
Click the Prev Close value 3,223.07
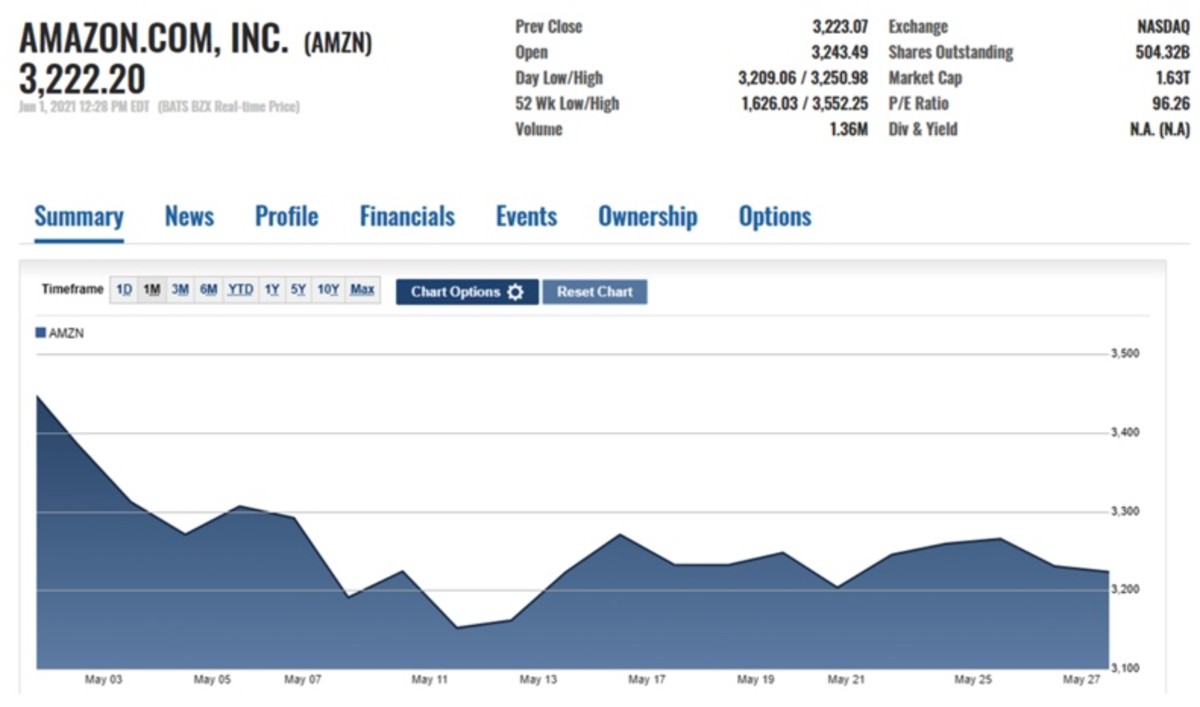(840, 27)
